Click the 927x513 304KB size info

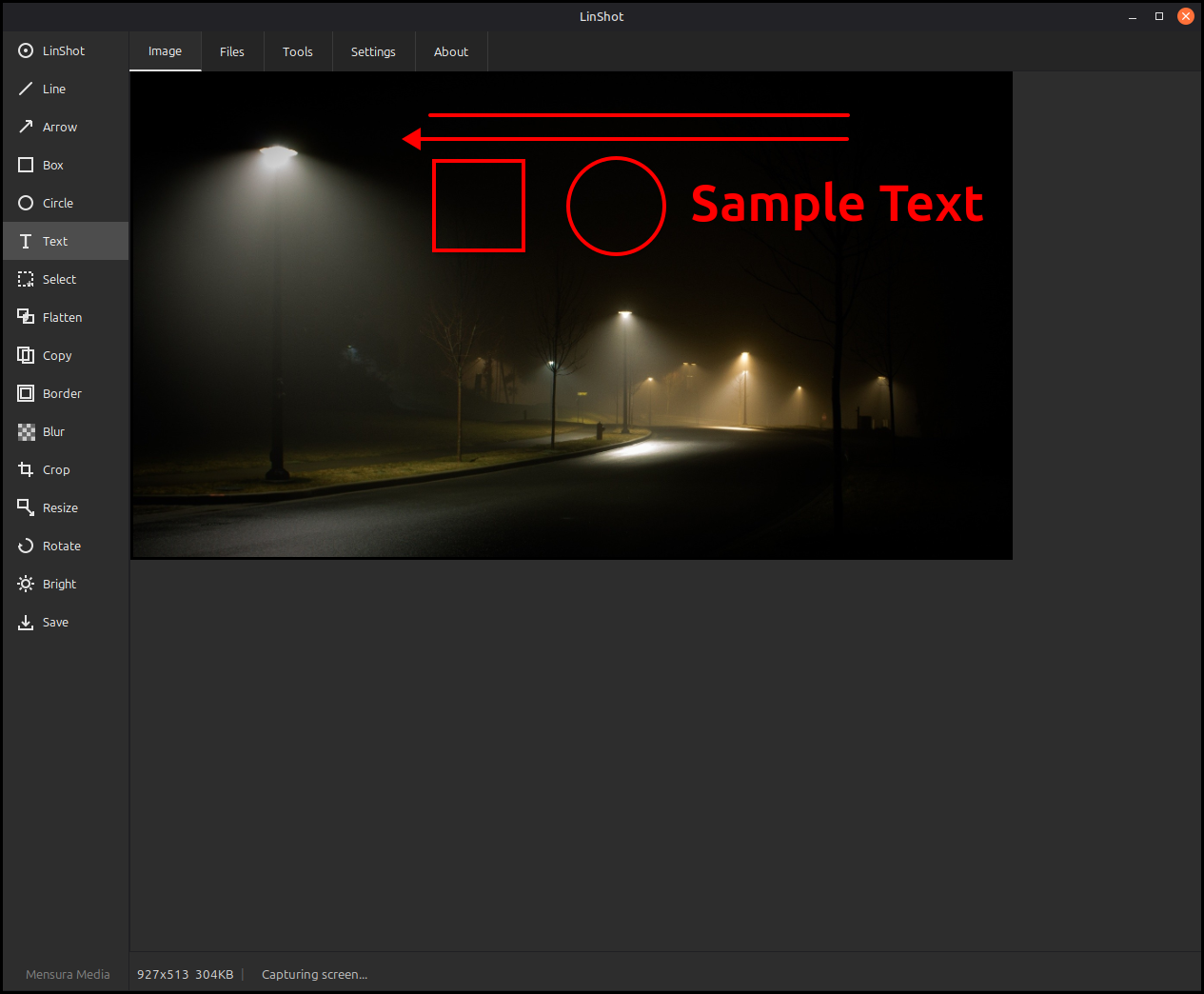[x=186, y=974]
